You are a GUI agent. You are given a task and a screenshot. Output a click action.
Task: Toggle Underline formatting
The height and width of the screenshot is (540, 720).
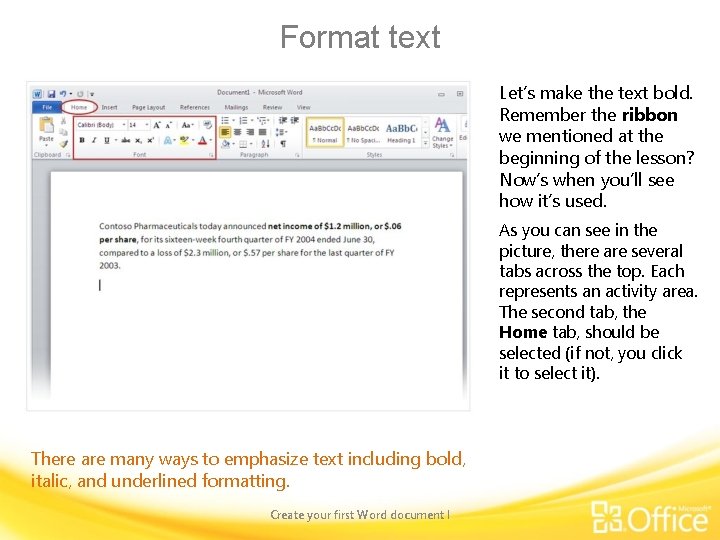coord(106,141)
